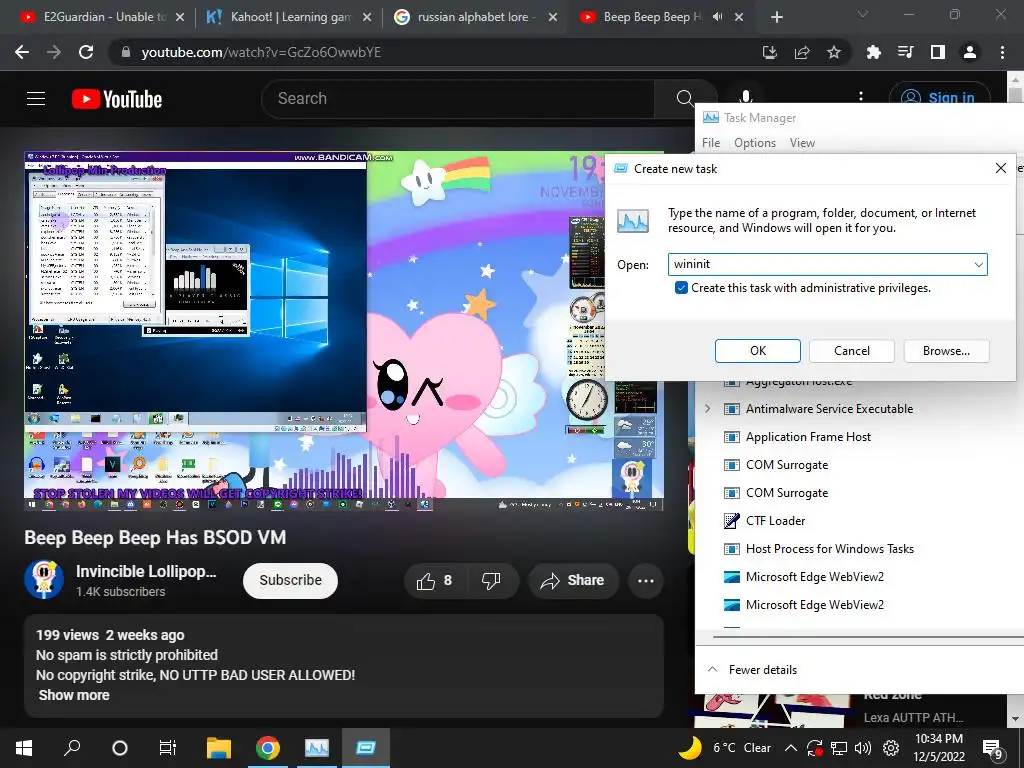Open the Chrome profile avatar icon
The width and height of the screenshot is (1024, 768).
pyautogui.click(x=970, y=52)
